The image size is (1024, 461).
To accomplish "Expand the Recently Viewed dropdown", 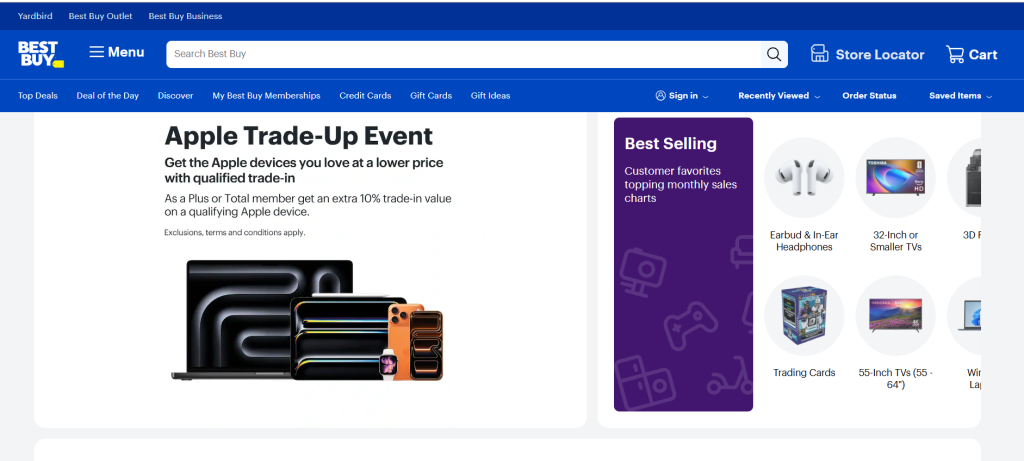I will coord(779,95).
